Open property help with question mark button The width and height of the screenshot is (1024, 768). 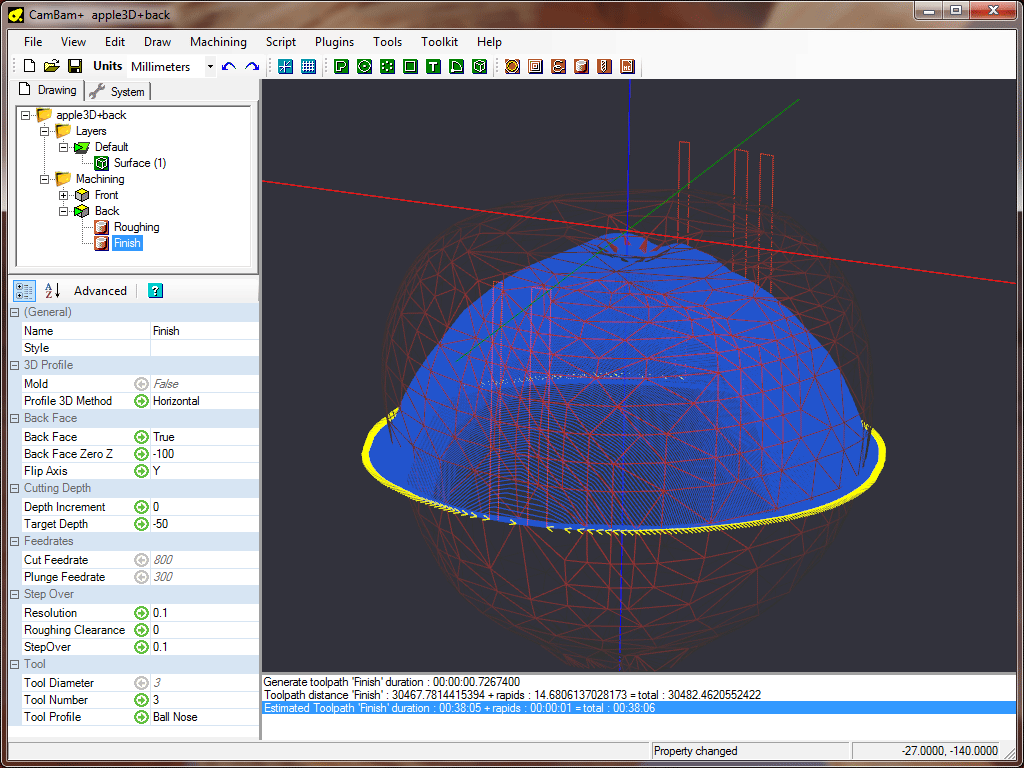click(155, 291)
